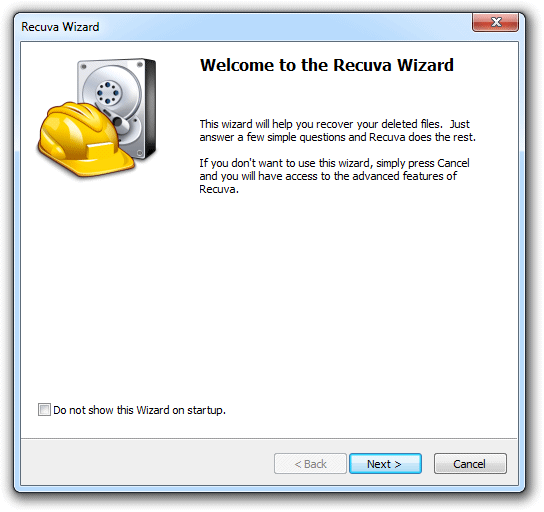The width and height of the screenshot is (544, 512).
Task: Click the 'Welcome to the Recuva Wizard' heading
Action: [327, 65]
